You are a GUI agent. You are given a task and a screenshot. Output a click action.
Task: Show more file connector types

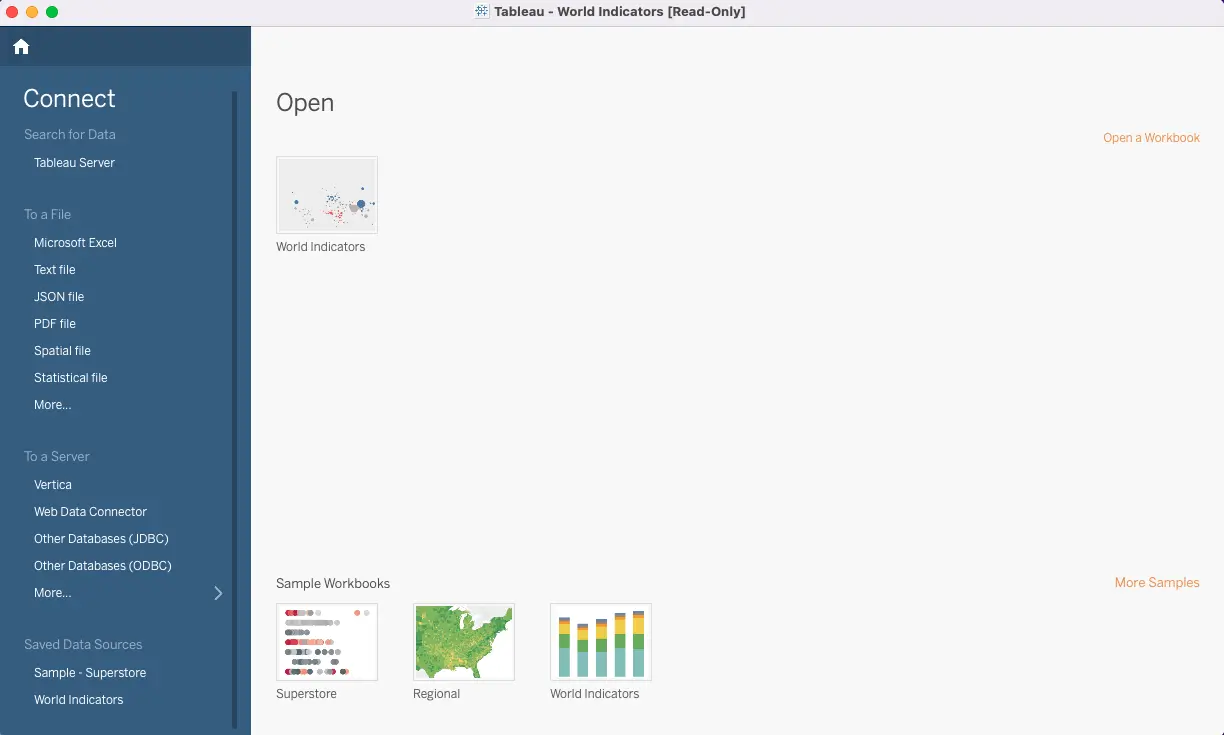52,404
